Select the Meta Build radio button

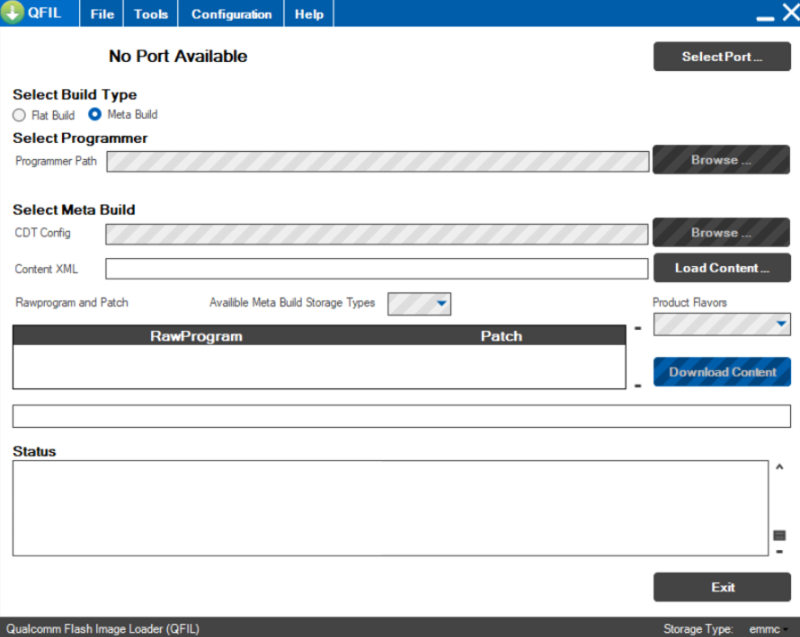coord(95,114)
